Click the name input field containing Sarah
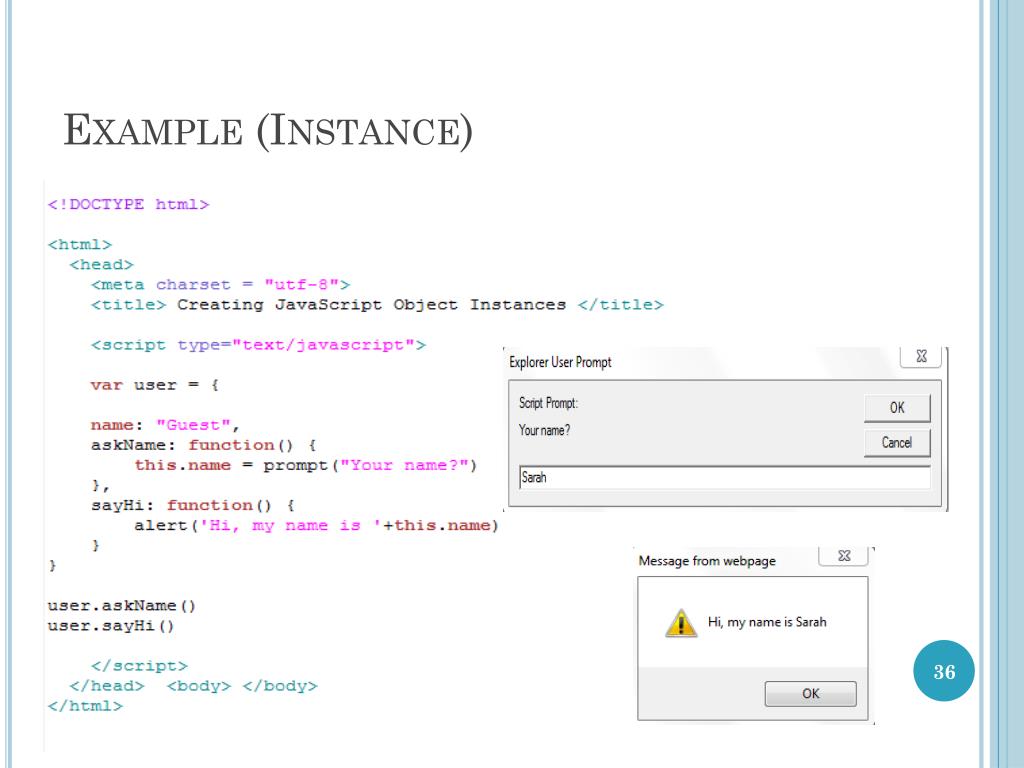 point(724,477)
